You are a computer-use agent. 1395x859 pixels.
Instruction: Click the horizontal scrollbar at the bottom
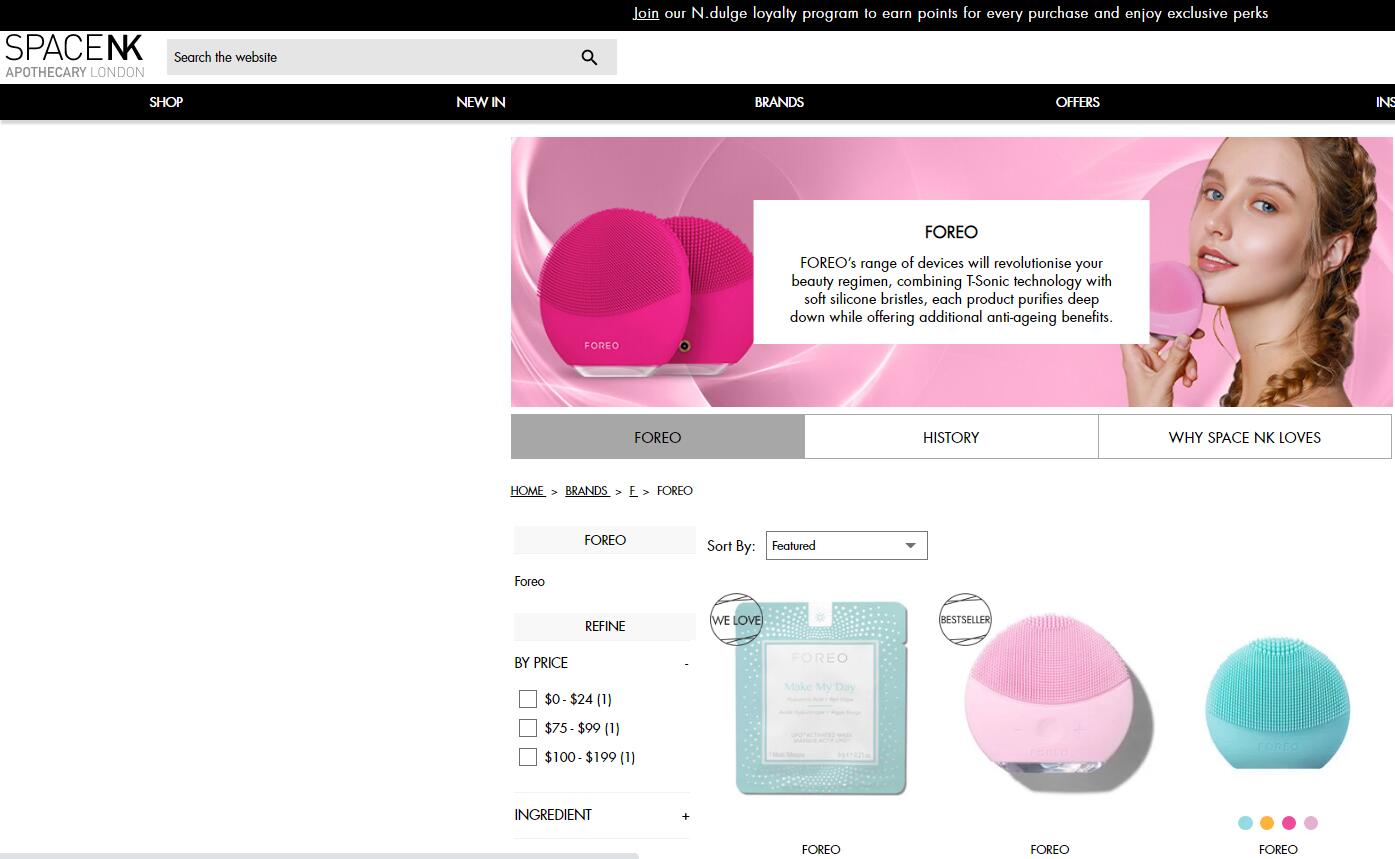[x=320, y=856]
